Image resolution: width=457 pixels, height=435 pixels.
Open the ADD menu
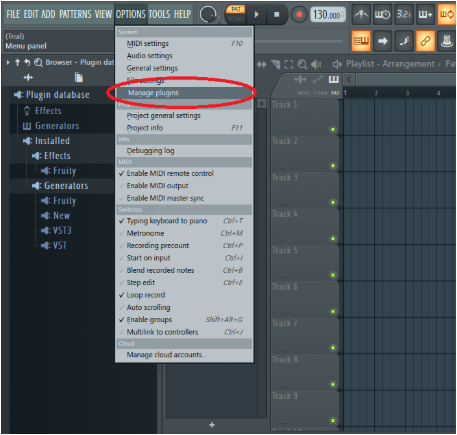pos(48,14)
